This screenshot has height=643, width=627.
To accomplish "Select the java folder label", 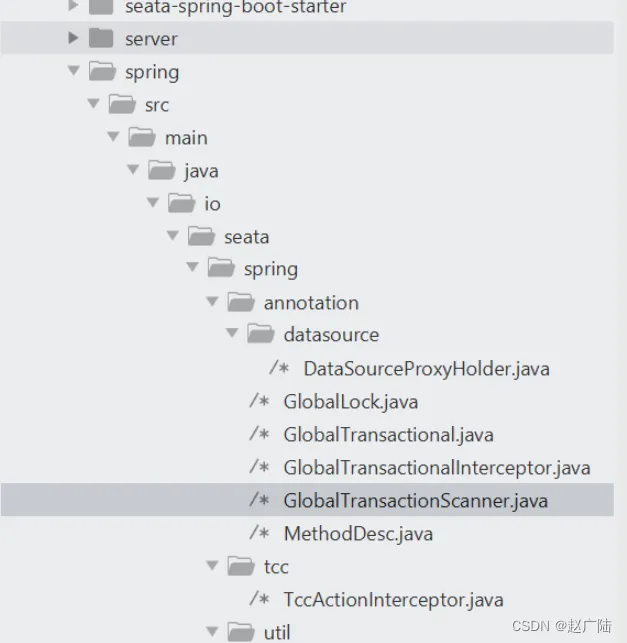I will 201,171.
